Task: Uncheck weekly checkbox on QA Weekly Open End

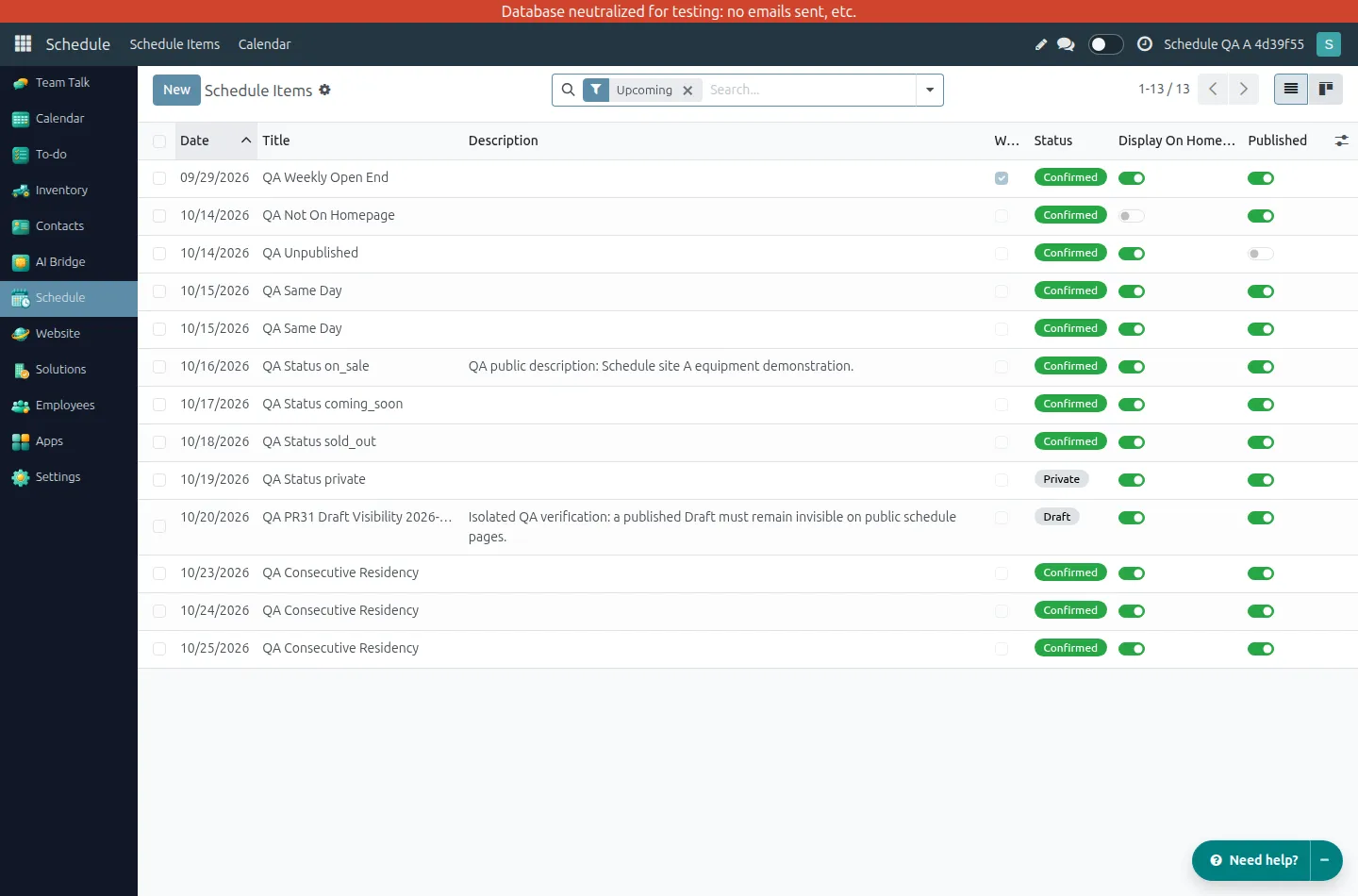Action: (x=1002, y=178)
